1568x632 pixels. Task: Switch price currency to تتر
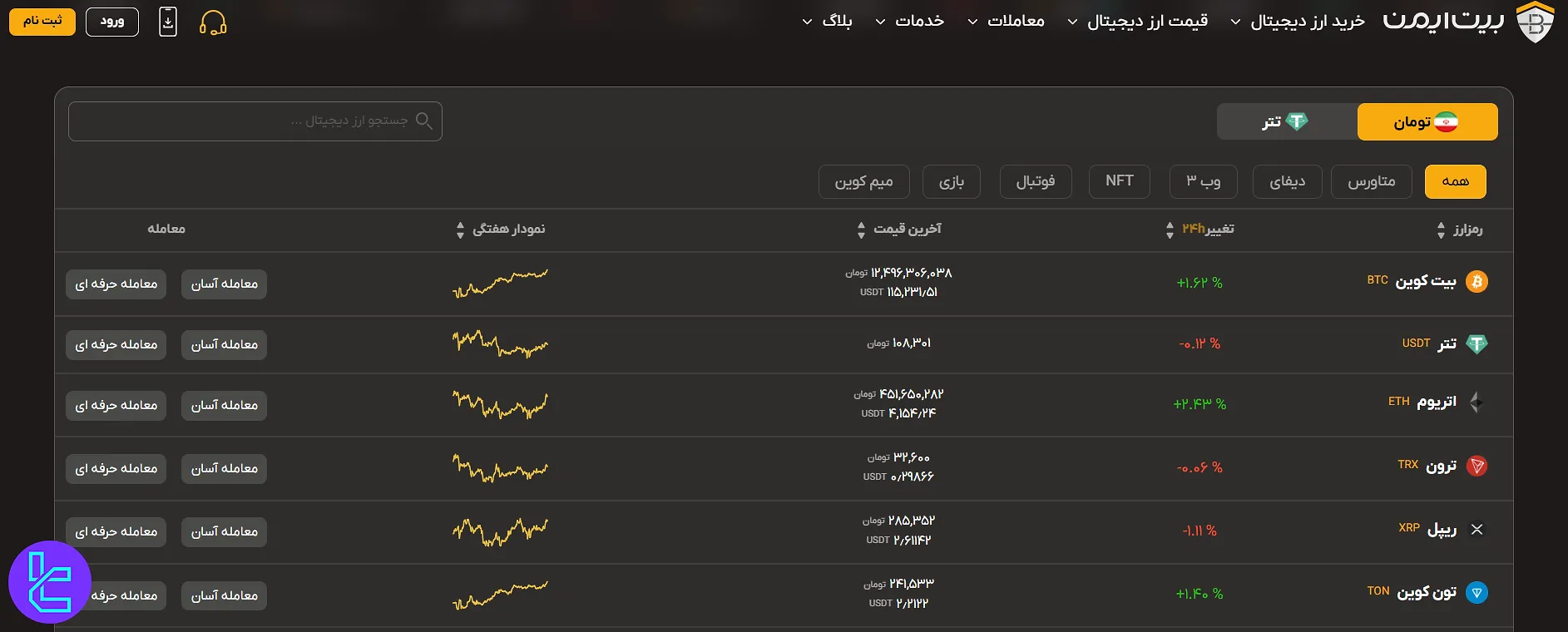click(x=1286, y=122)
